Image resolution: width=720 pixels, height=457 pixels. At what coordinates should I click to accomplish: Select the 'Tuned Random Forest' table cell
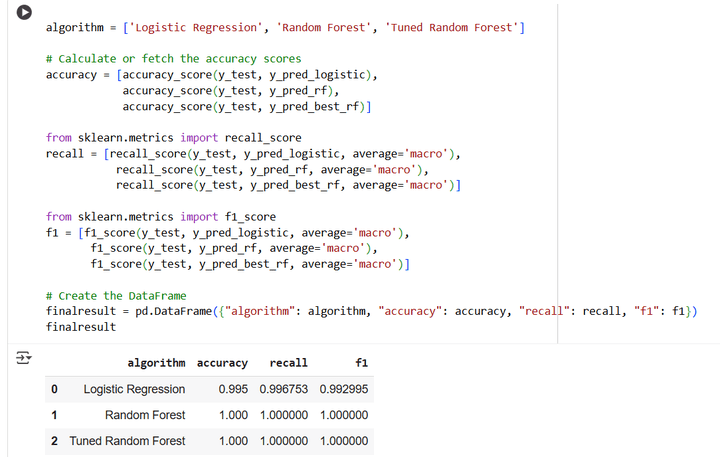127,441
